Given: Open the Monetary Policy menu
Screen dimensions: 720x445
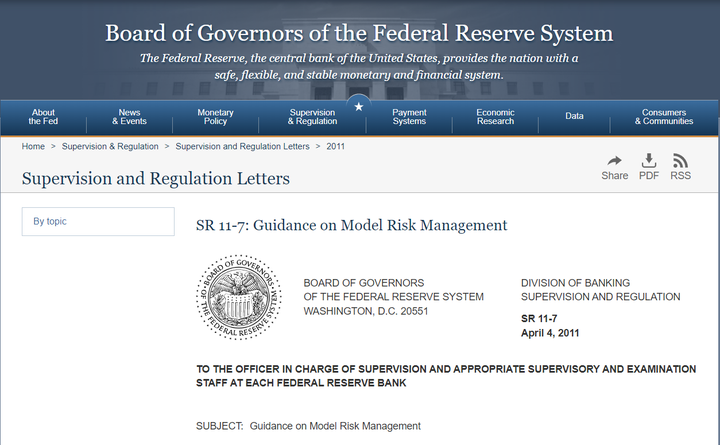Looking at the screenshot, I should coord(215,117).
